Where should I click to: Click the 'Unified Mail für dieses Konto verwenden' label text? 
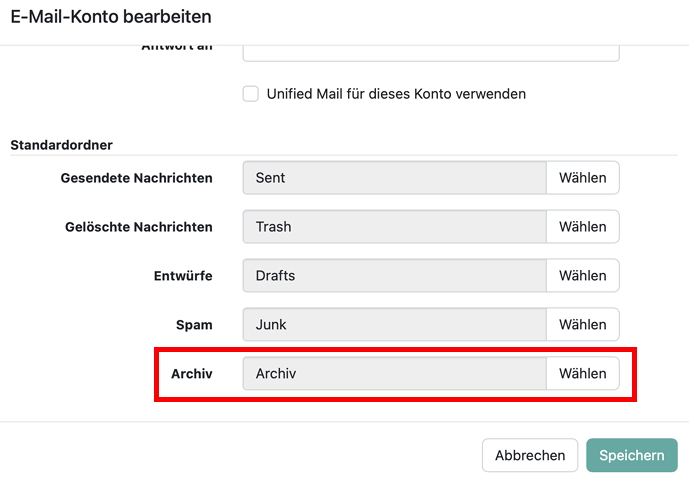point(396,94)
